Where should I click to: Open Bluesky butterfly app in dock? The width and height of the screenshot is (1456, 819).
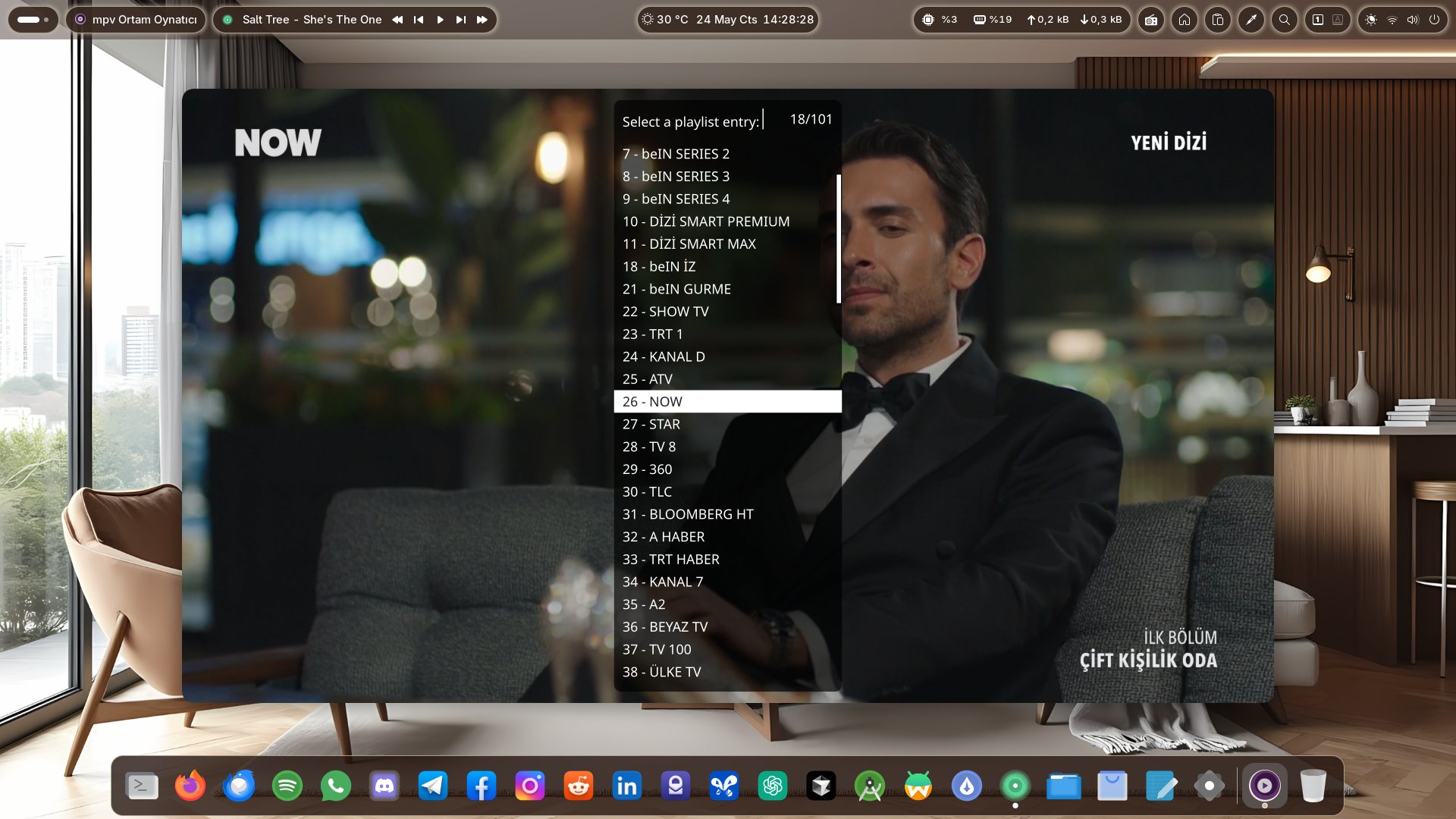[x=724, y=786]
